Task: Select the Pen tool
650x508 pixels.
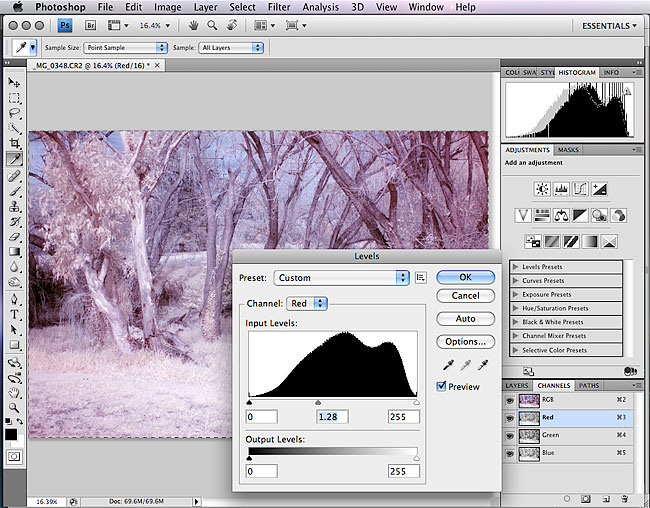Action: 14,299
